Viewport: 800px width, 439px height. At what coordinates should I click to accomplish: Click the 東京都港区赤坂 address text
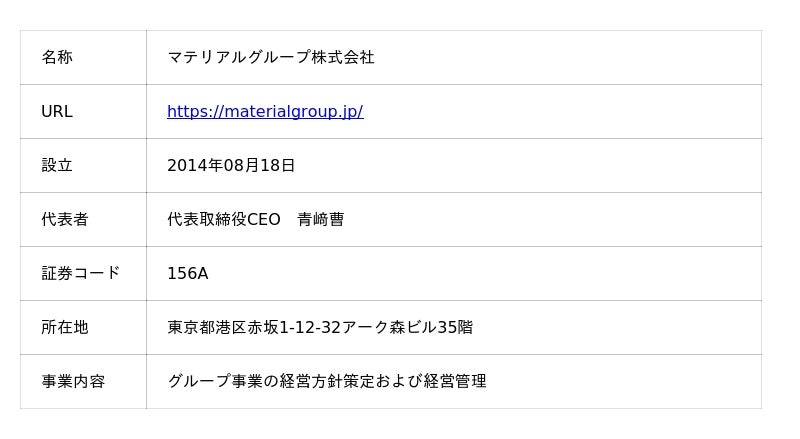tap(222, 328)
